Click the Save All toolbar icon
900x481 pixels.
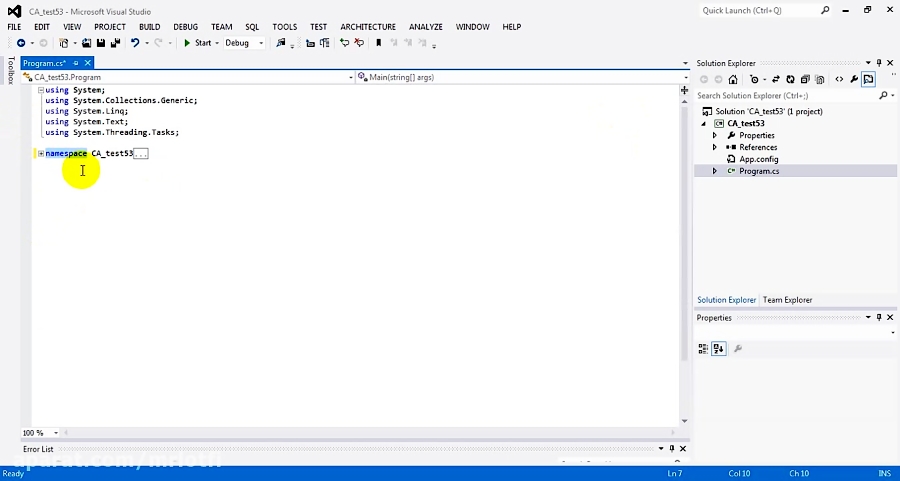115,43
